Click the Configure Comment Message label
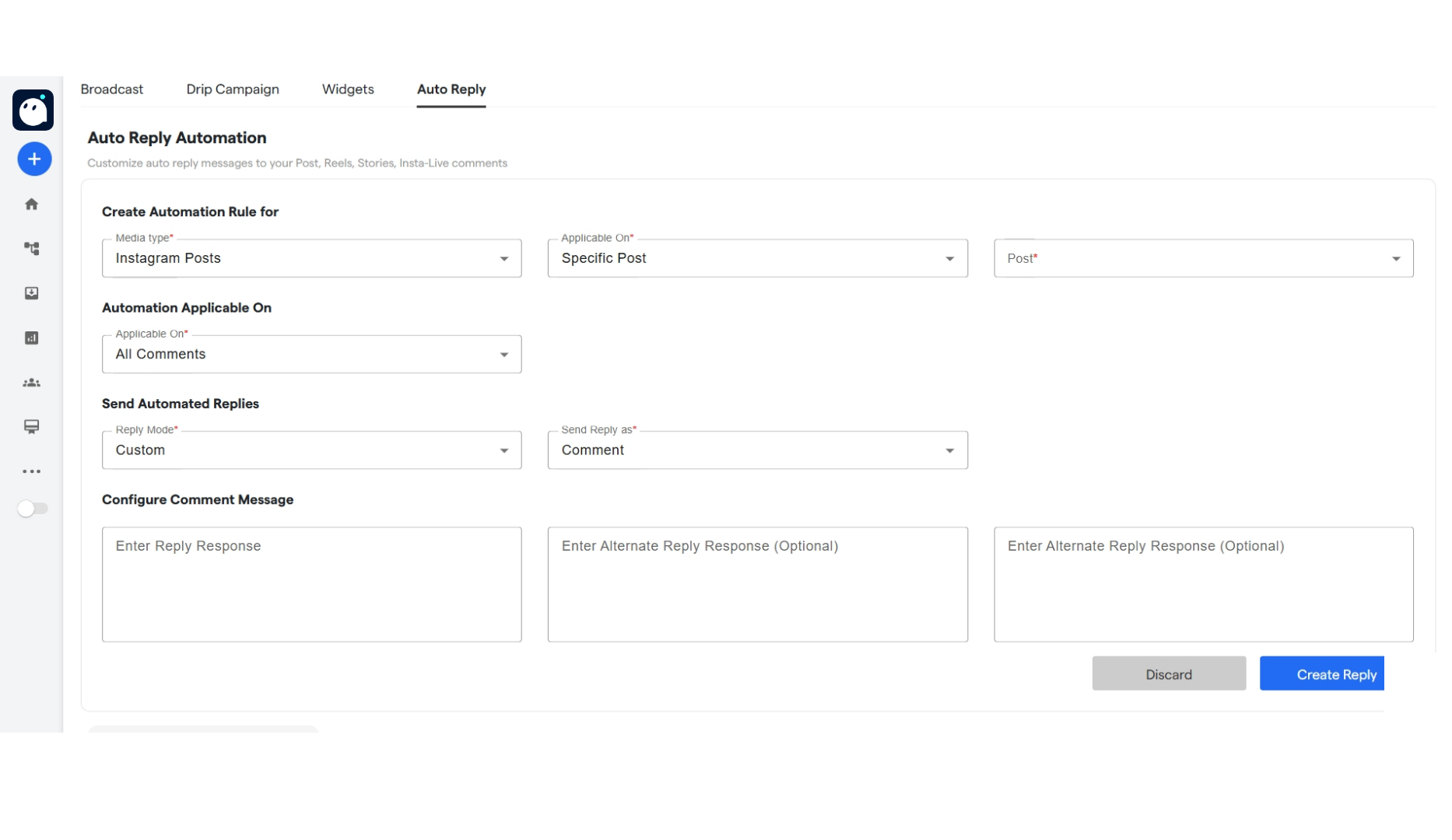The height and width of the screenshot is (840, 1452). pyautogui.click(x=198, y=500)
